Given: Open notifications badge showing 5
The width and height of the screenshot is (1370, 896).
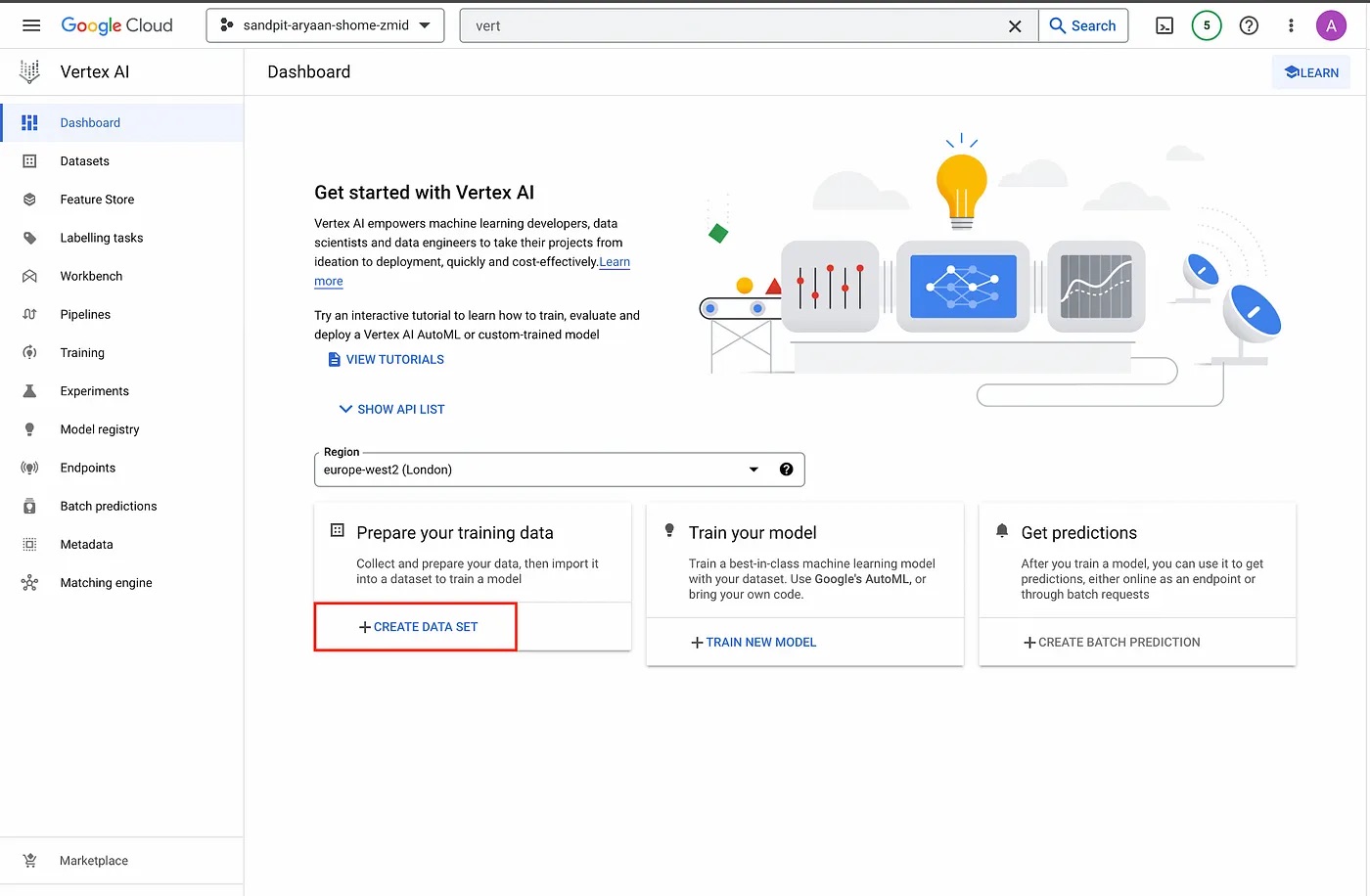Looking at the screenshot, I should (1207, 25).
